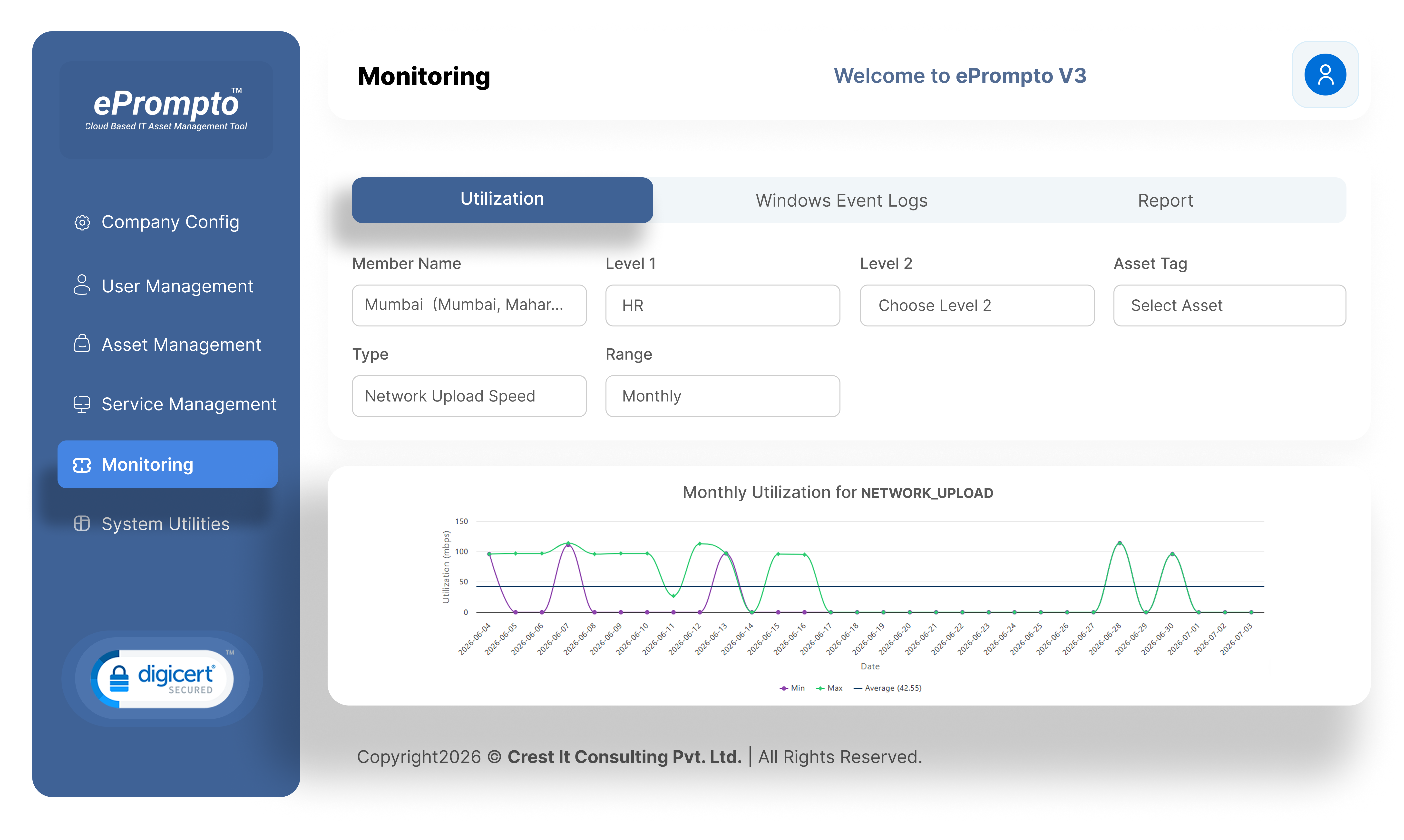Click the Level 2 field label
Screen dimensions: 1404x840
point(886,264)
